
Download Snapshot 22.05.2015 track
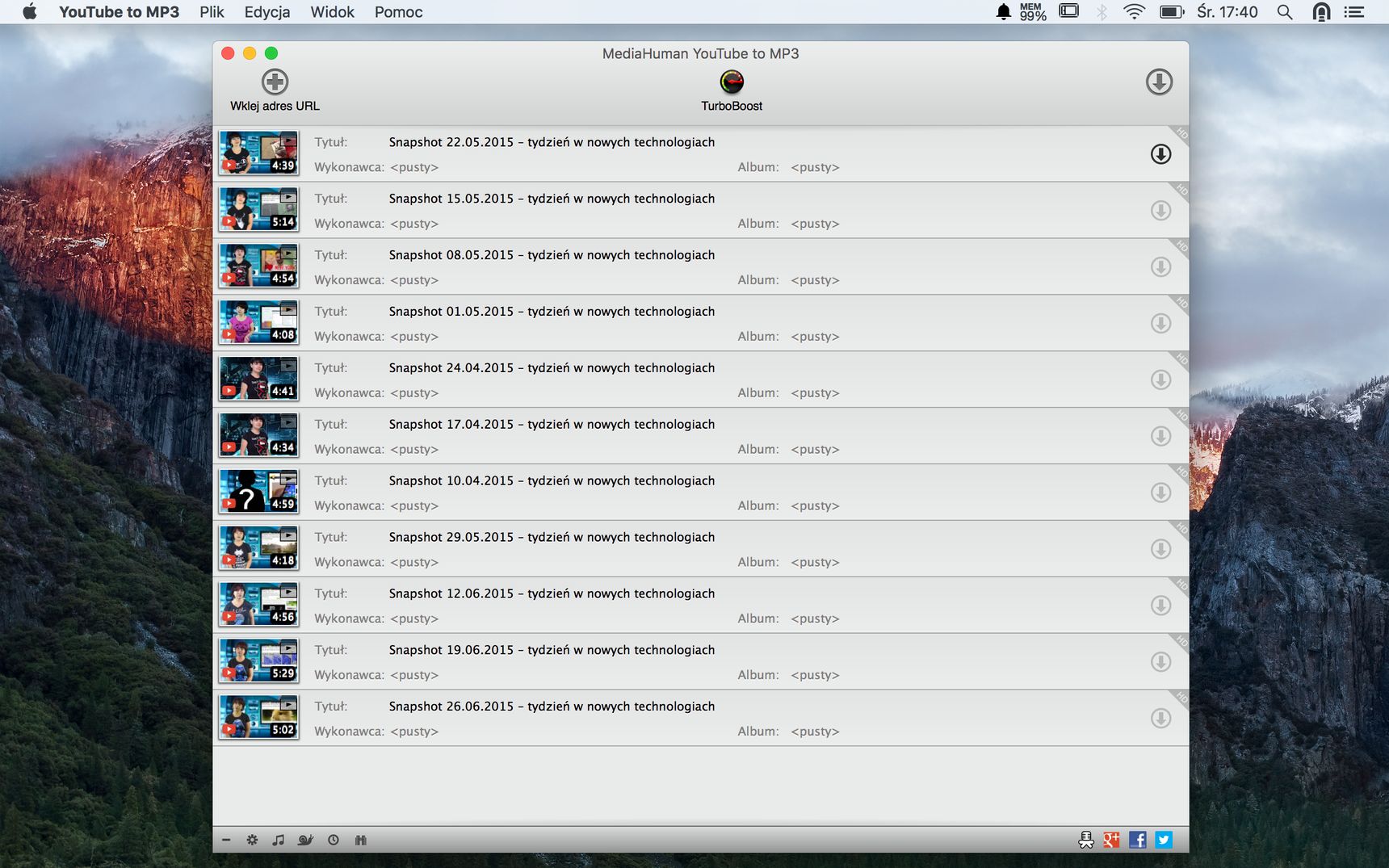pyautogui.click(x=1160, y=154)
